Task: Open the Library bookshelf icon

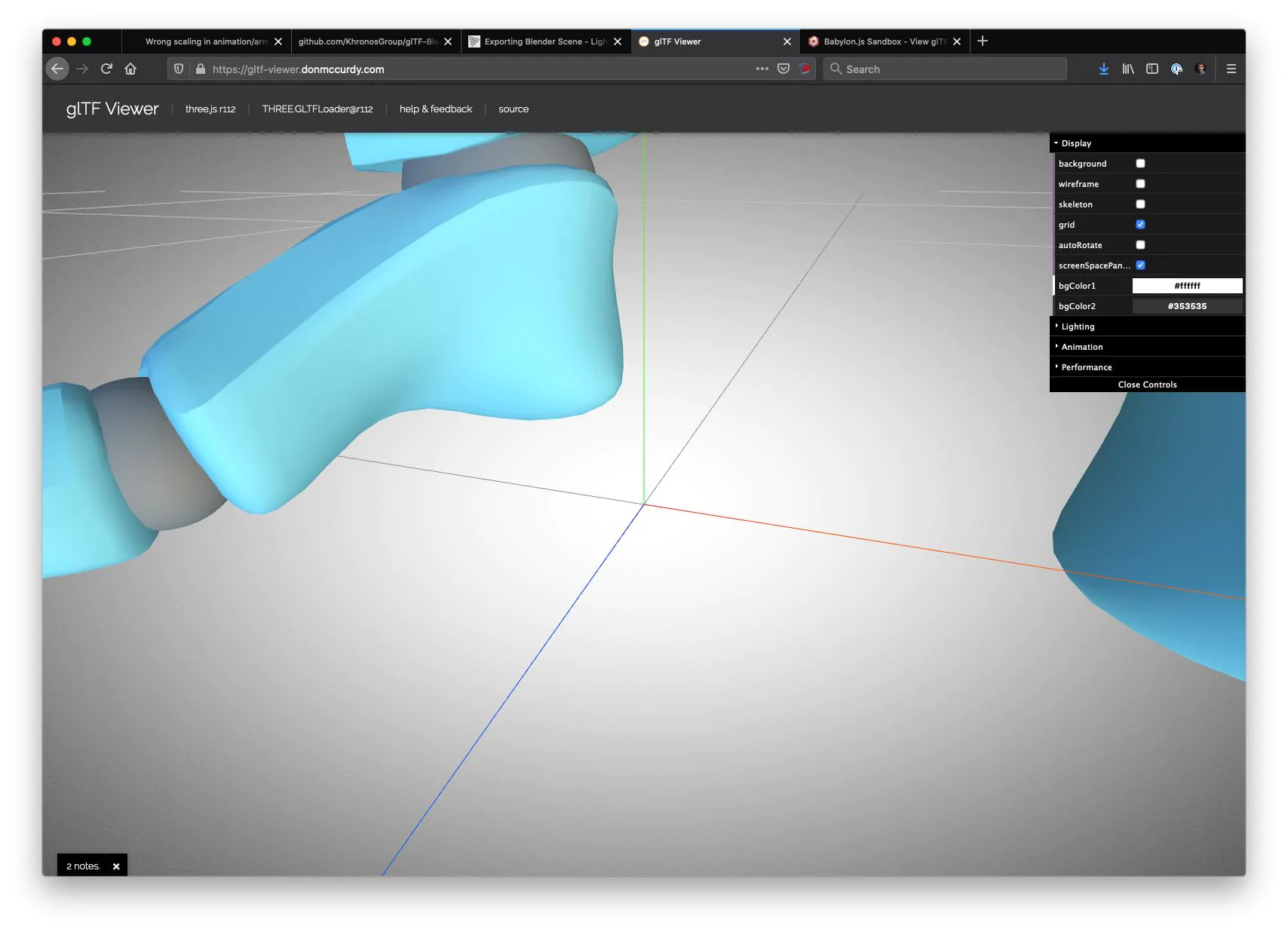Action: [x=1128, y=69]
